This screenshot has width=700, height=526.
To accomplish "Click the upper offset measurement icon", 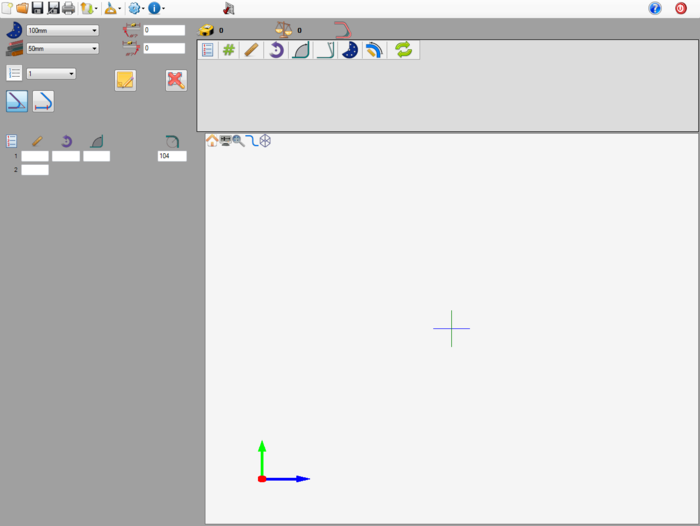I will point(131,30).
